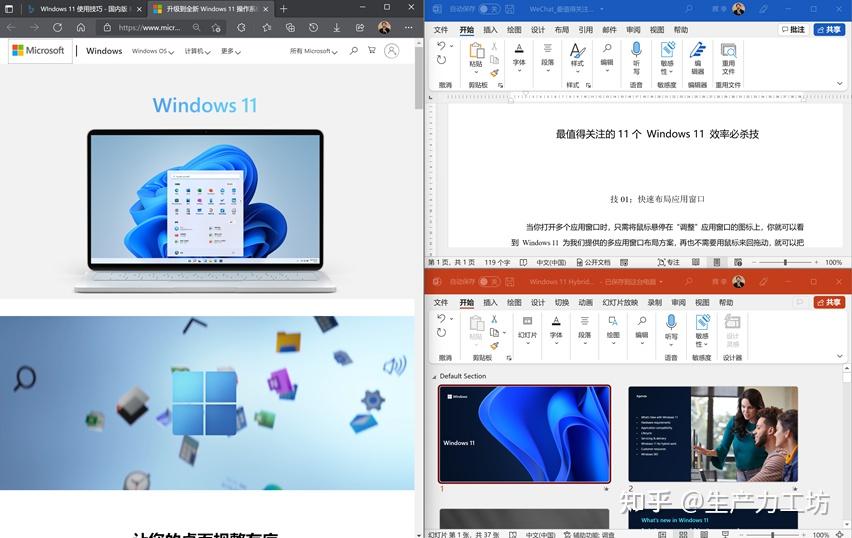Click Redo arrow in PowerPoint ribbon
The height and width of the screenshot is (538, 852).
tap(442, 332)
